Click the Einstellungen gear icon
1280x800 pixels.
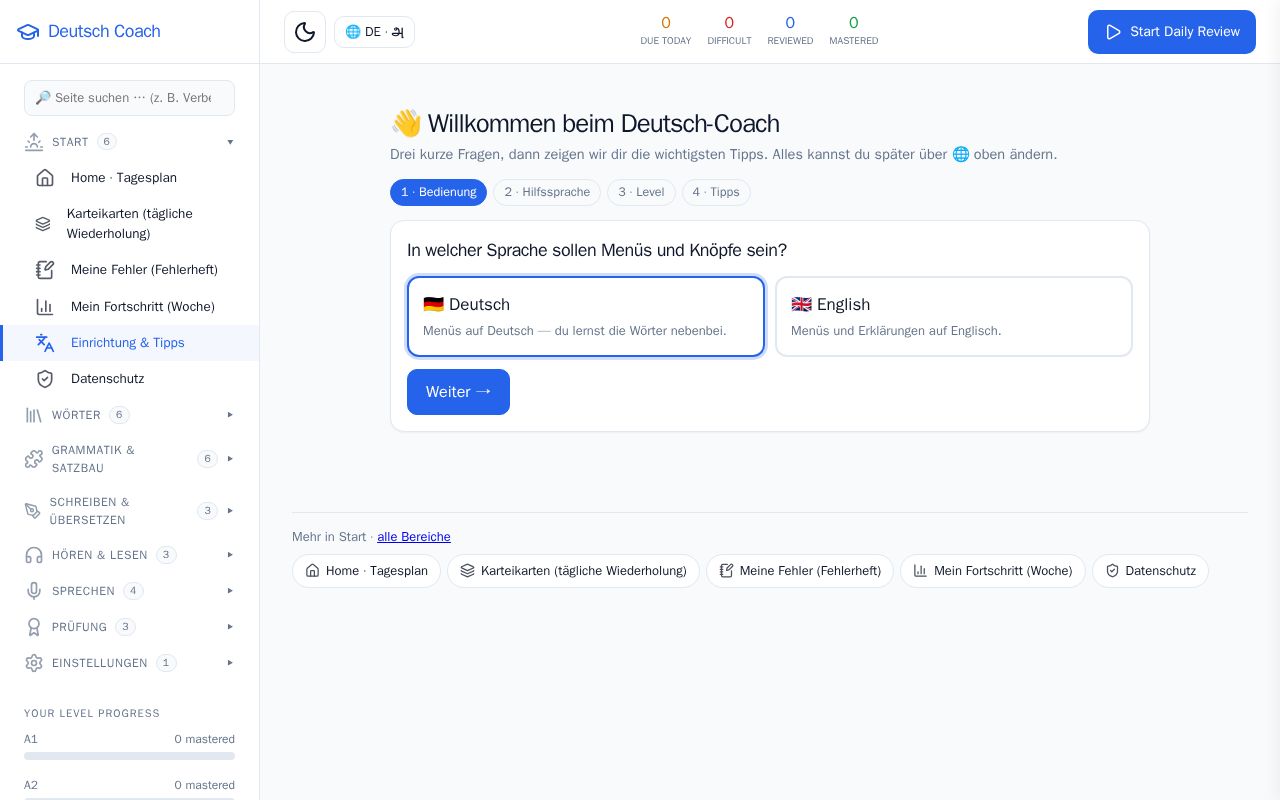coord(34,663)
